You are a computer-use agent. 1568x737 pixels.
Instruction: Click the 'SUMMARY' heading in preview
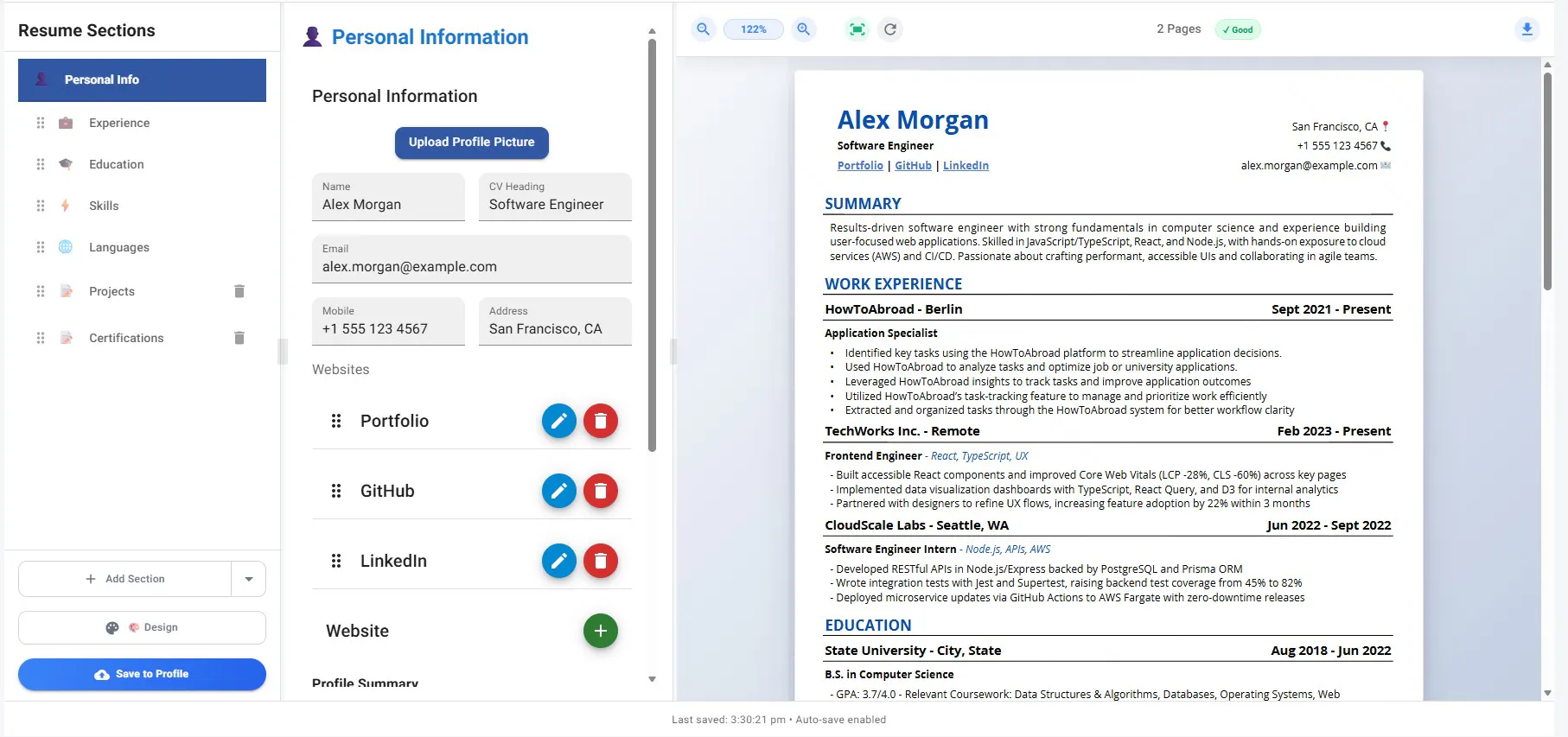[x=863, y=204]
